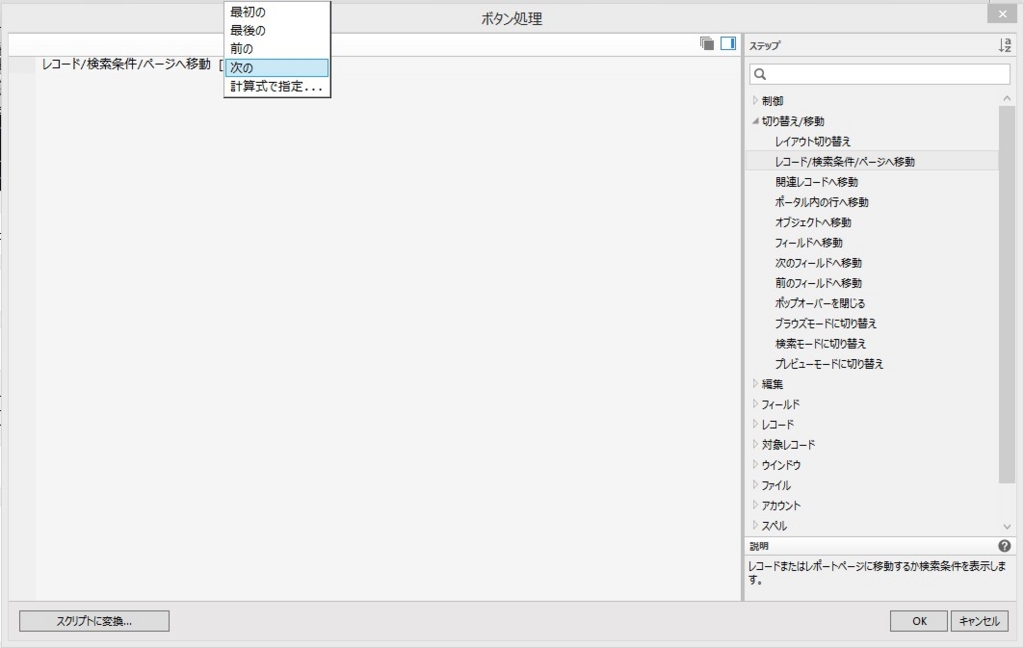The width and height of the screenshot is (1024, 648).
Task: Select ポップオーバーを閉じる step
Action: (x=820, y=303)
